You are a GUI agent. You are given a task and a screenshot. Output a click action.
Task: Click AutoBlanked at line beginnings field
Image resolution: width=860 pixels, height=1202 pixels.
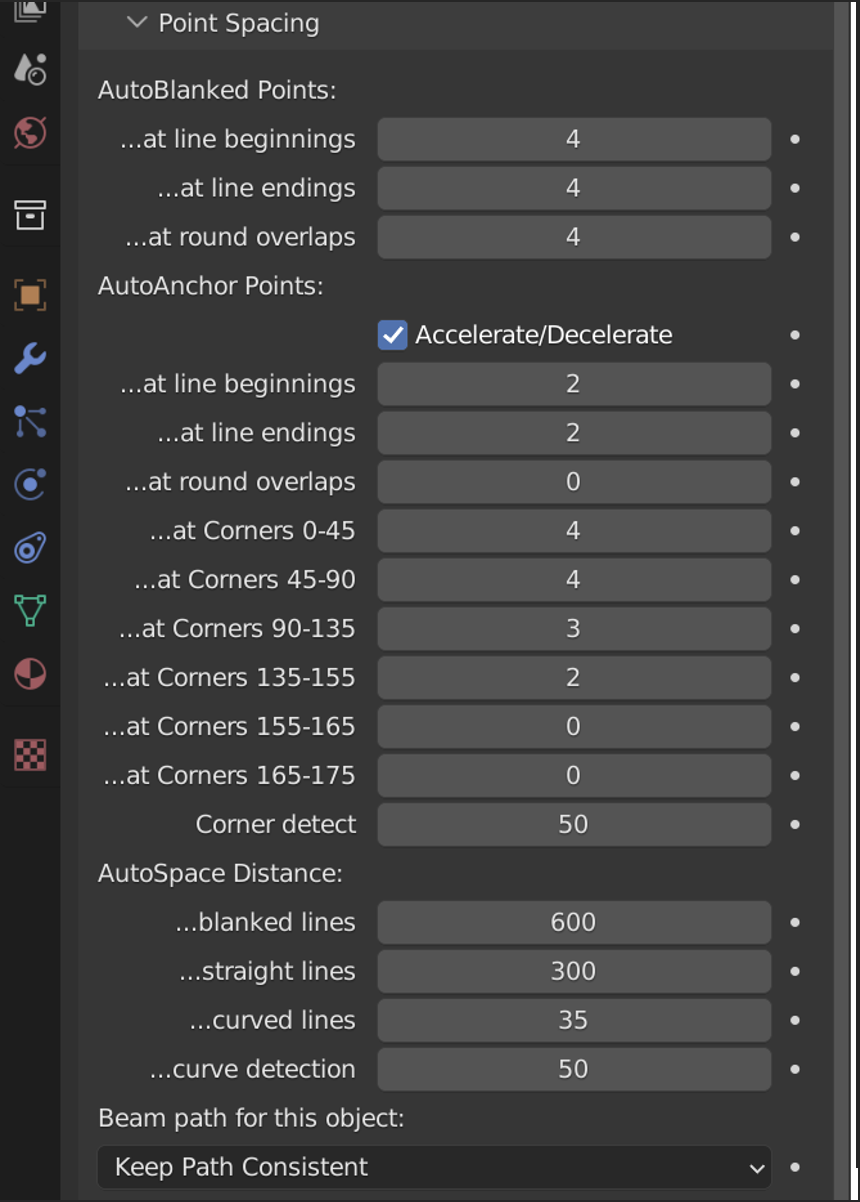573,139
